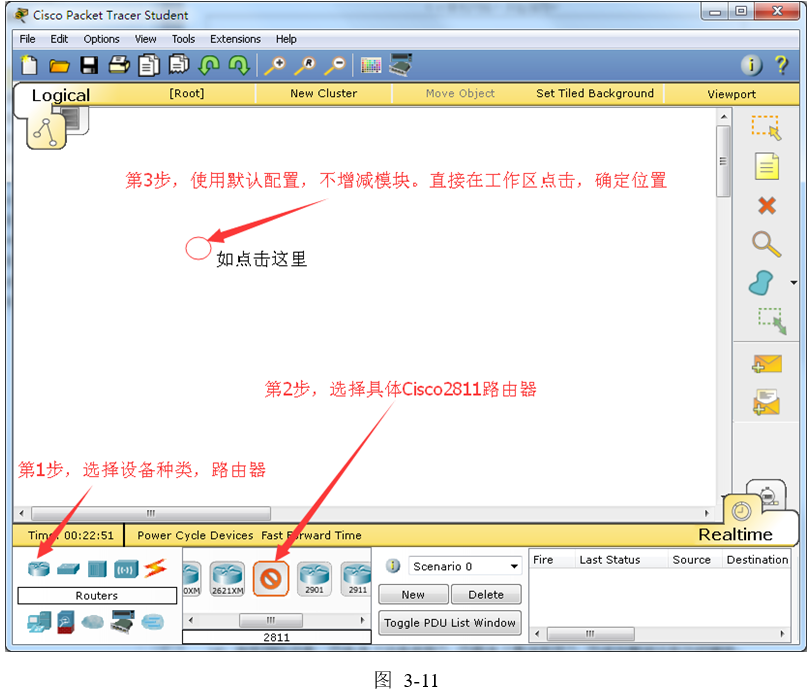Open the drawing Palette icon in toolbar
This screenshot has width=812, height=691.
[x=372, y=66]
